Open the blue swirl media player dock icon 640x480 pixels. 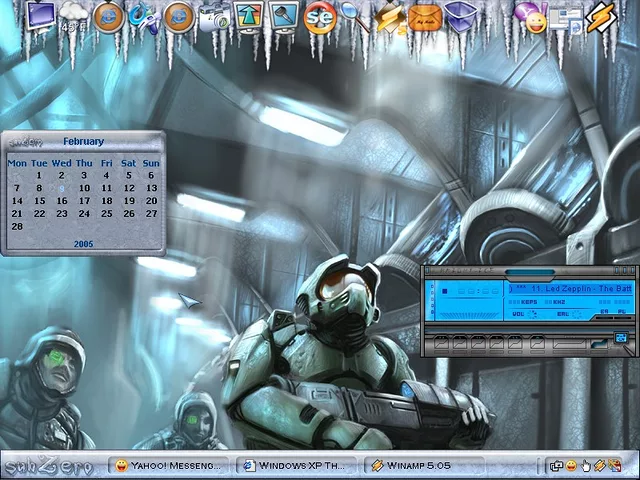[x=143, y=18]
